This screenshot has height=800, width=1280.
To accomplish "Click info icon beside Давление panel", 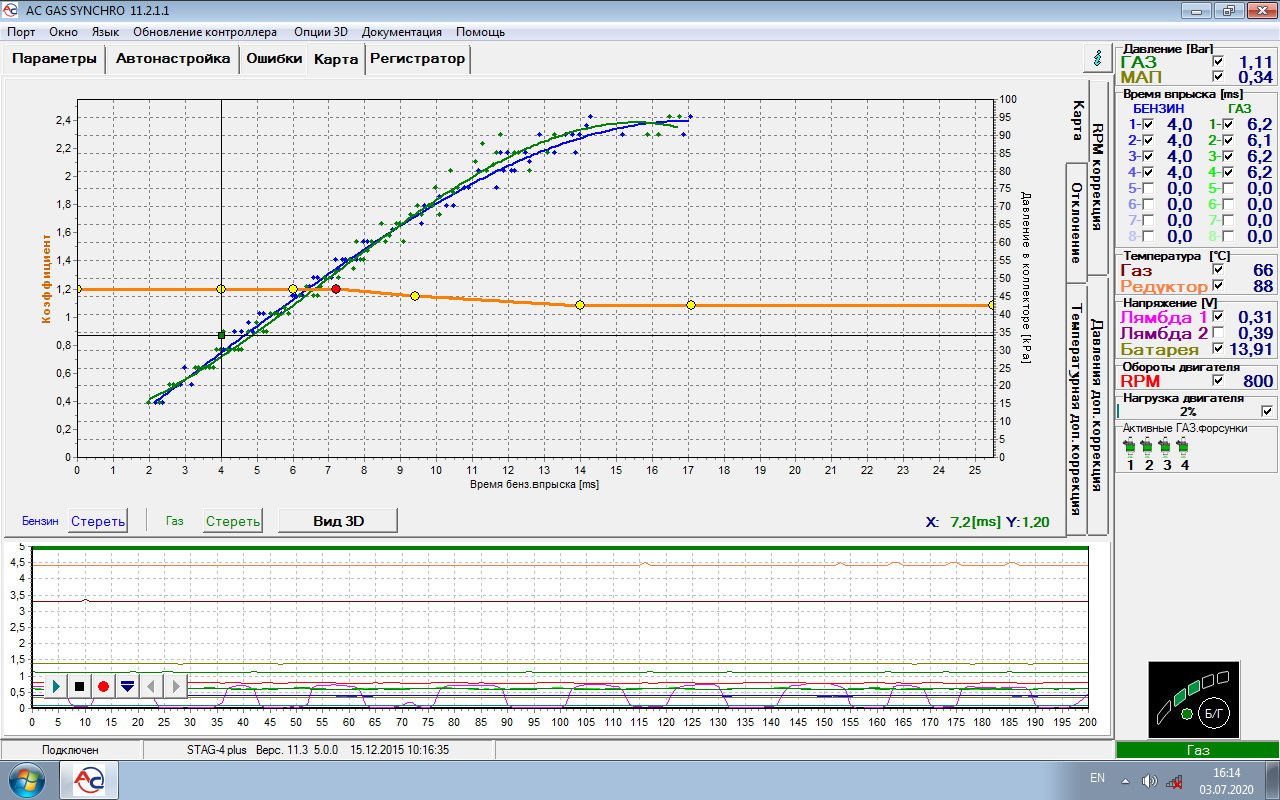I will [x=1099, y=57].
